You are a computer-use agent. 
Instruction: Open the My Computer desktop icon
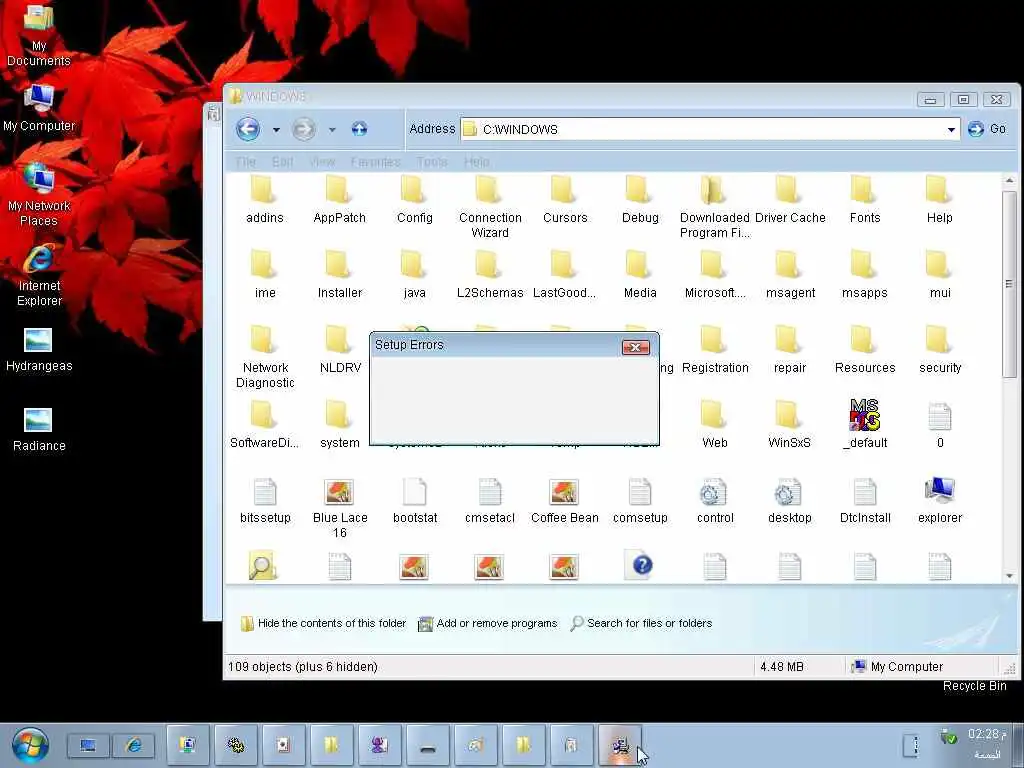(39, 108)
